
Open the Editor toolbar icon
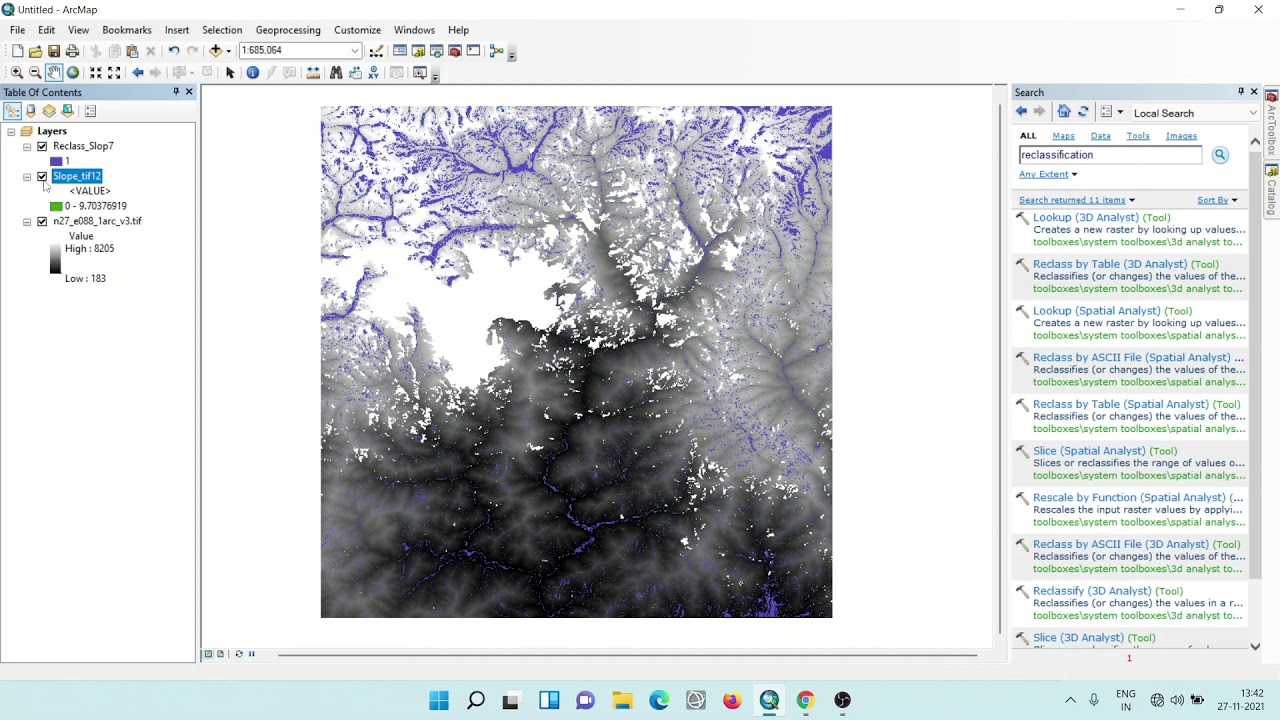[376, 51]
